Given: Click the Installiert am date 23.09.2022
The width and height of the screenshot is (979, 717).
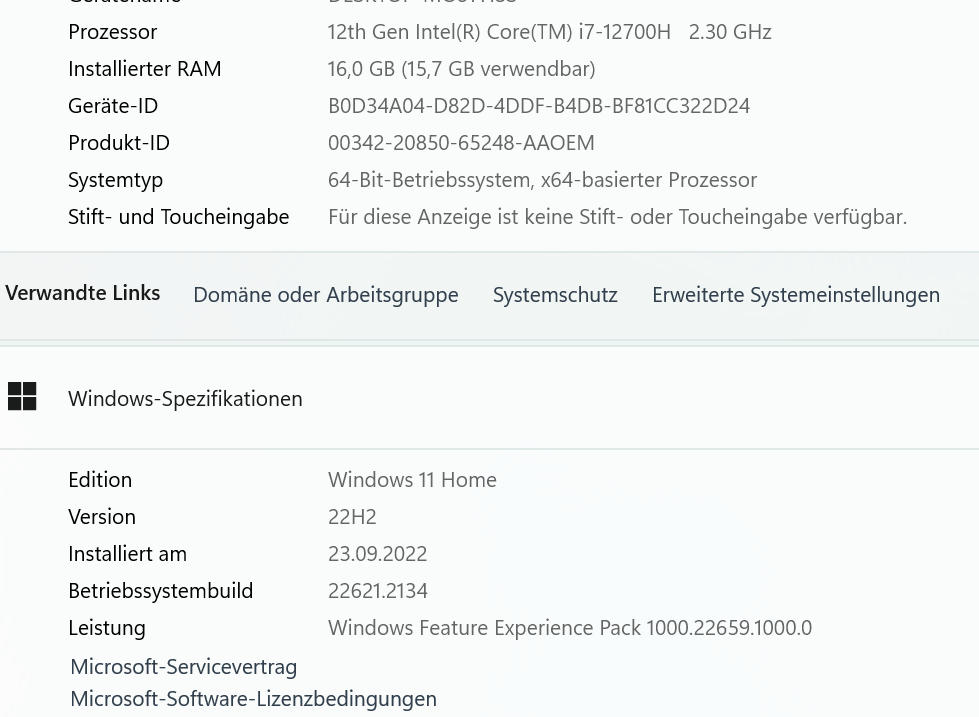Looking at the screenshot, I should pos(378,554).
